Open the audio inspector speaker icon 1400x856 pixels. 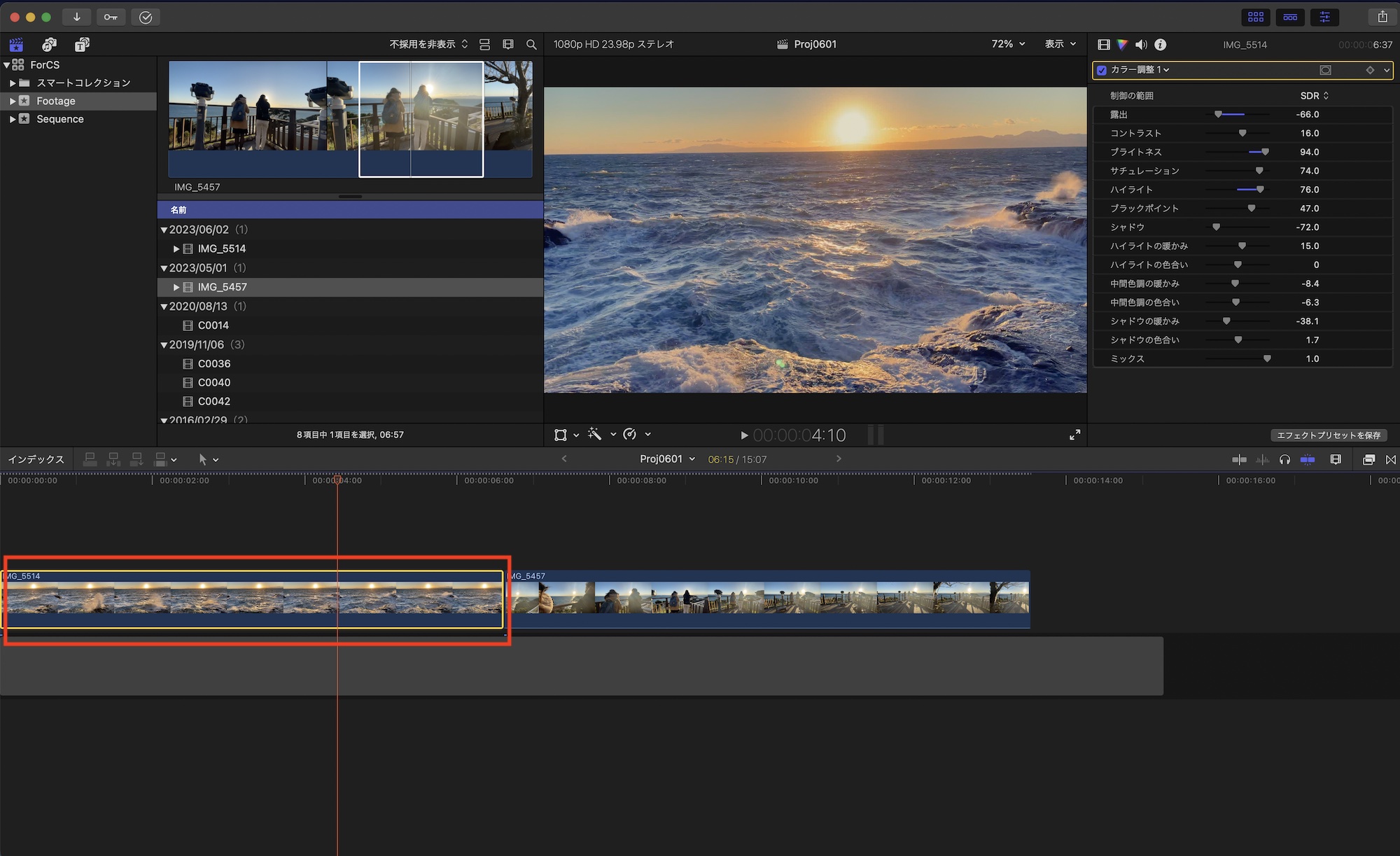click(1141, 45)
